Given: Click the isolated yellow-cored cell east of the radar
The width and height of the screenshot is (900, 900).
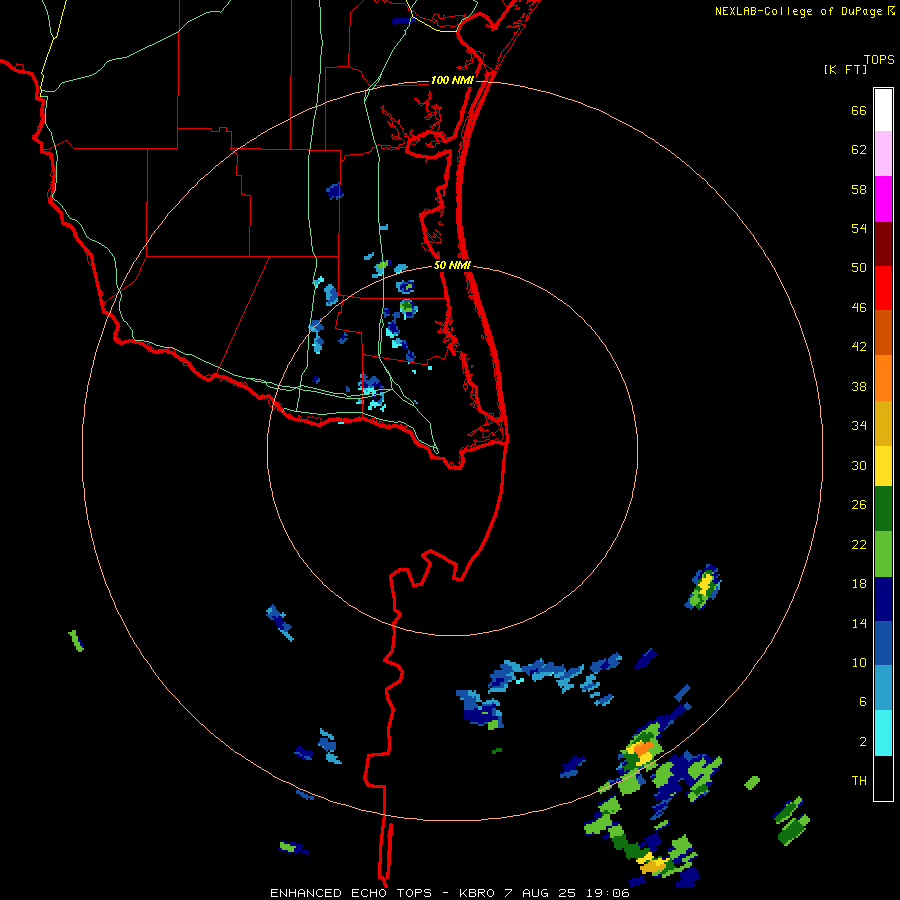Looking at the screenshot, I should point(703,587).
